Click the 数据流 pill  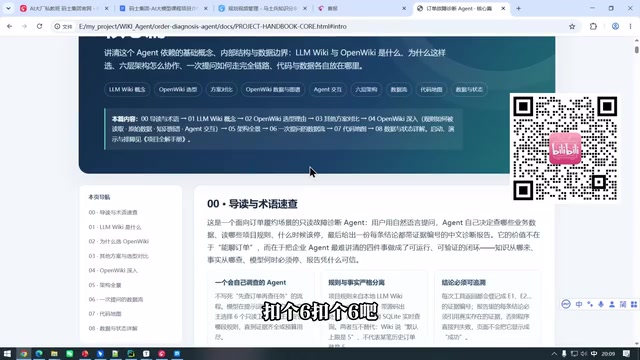(x=399, y=89)
